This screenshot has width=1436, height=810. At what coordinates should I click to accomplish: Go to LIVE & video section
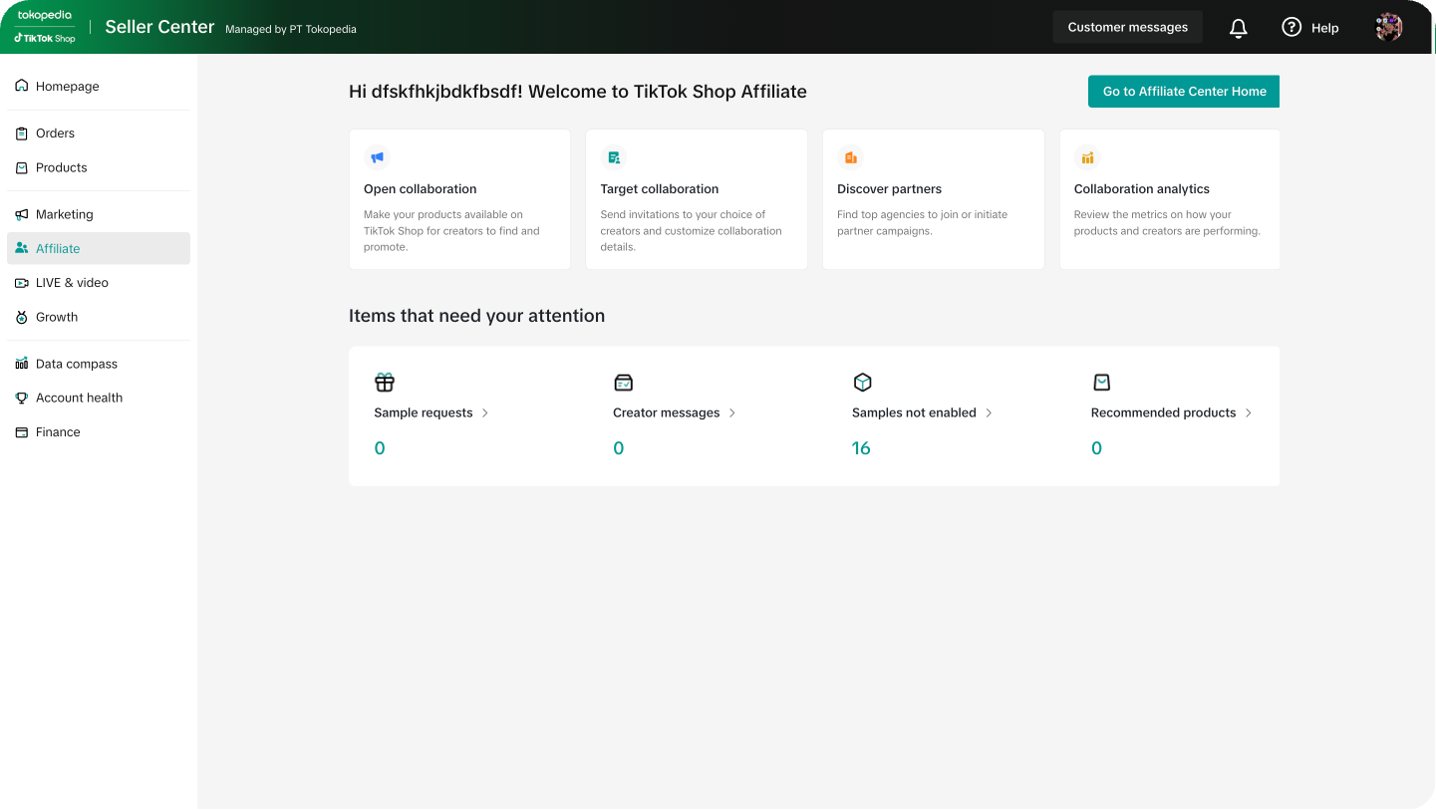(71, 283)
